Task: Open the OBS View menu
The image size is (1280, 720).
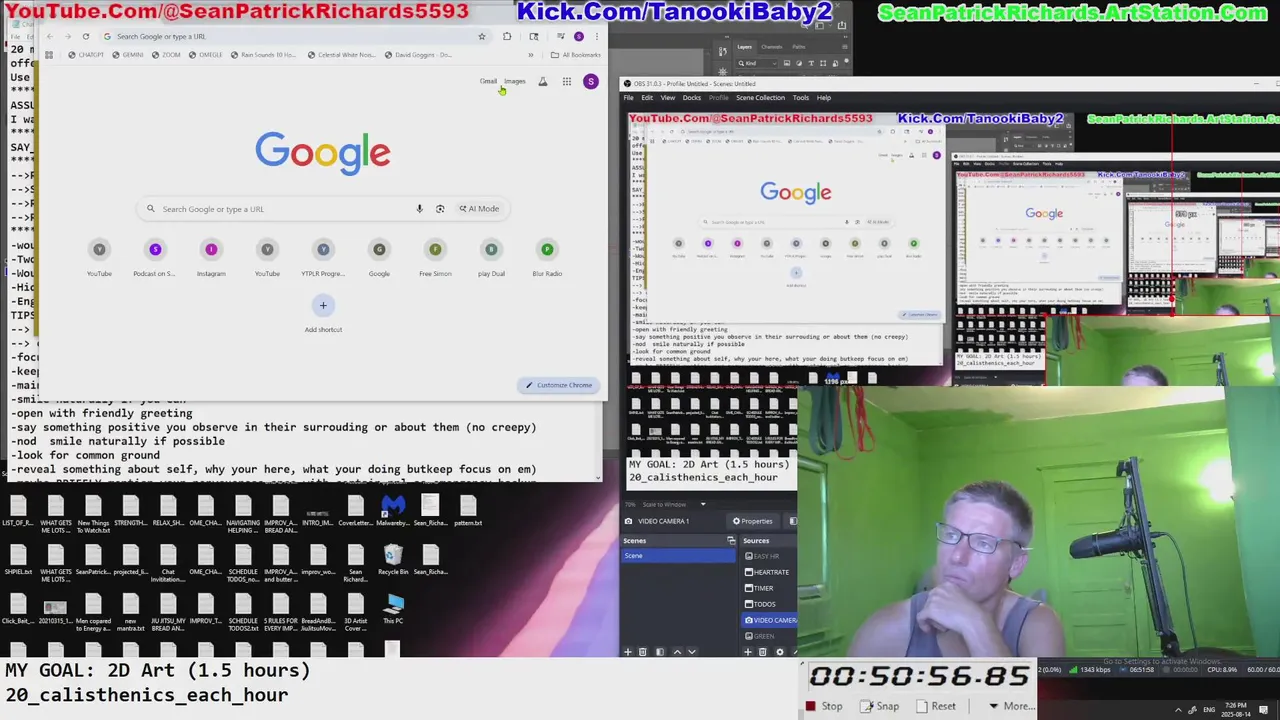Action: tap(667, 98)
